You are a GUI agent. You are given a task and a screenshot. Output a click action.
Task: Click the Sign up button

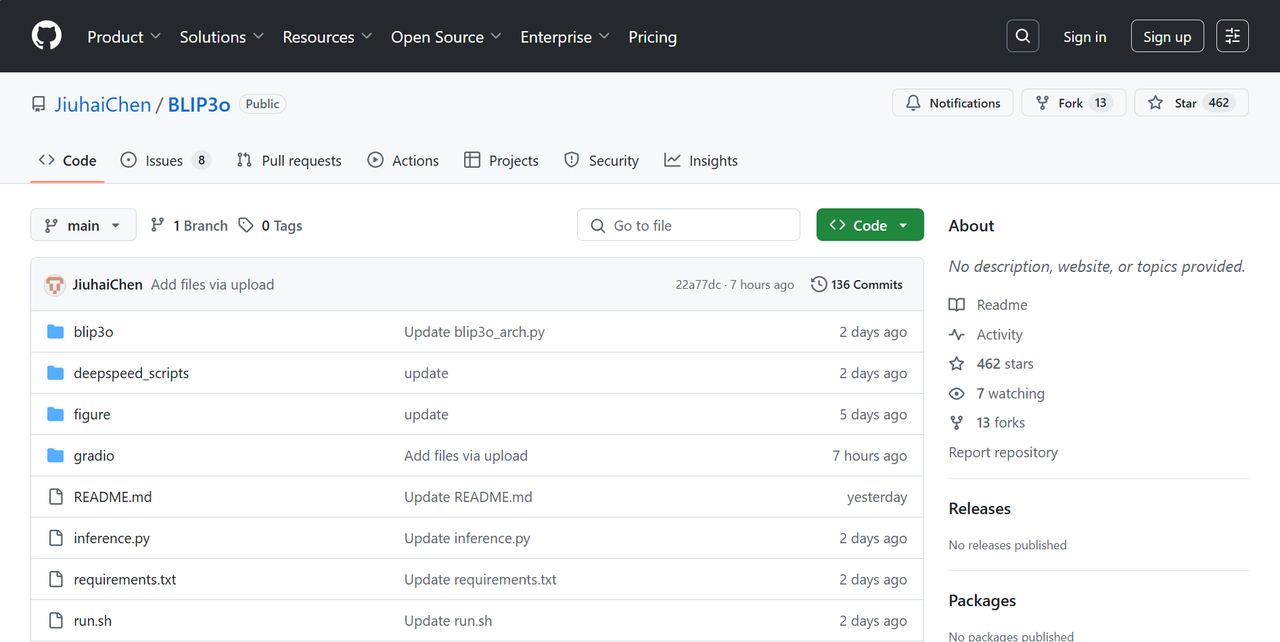tap(1168, 37)
